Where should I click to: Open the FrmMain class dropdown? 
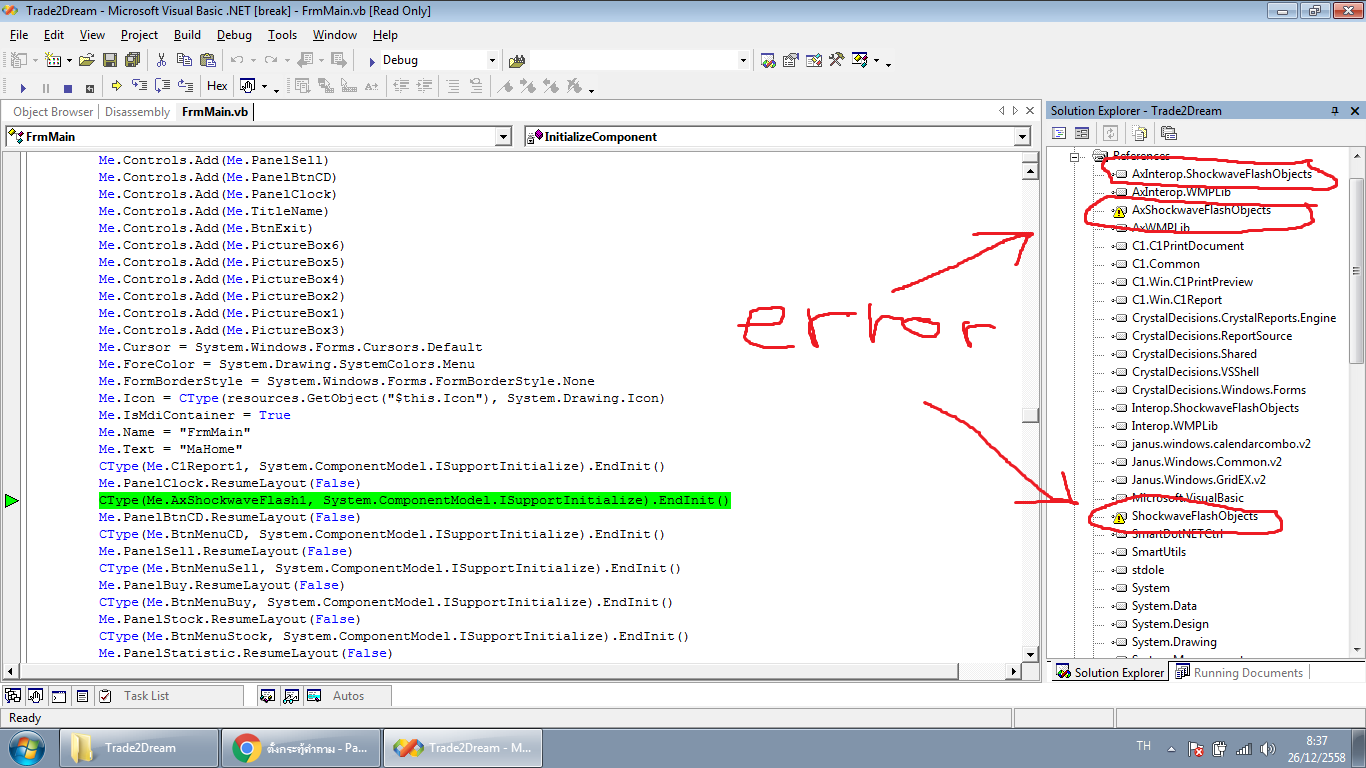(x=504, y=137)
